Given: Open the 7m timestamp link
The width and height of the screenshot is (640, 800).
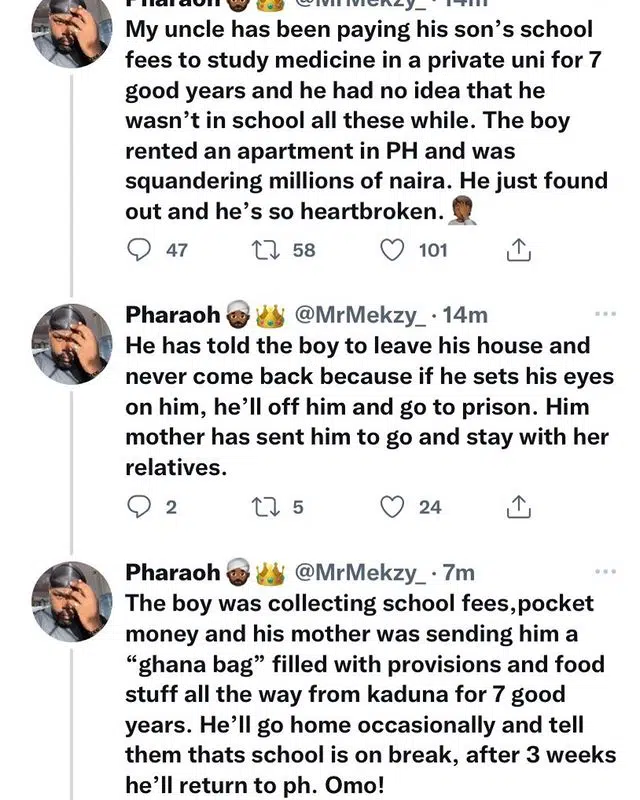Looking at the screenshot, I should (x=458, y=573).
